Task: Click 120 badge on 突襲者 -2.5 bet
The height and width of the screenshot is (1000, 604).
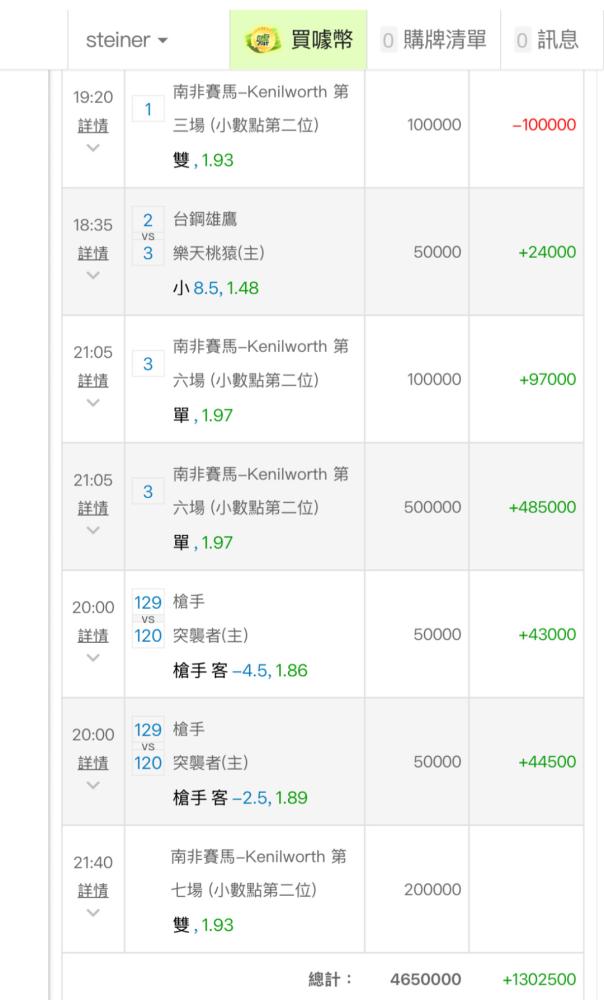Action: 147,763
